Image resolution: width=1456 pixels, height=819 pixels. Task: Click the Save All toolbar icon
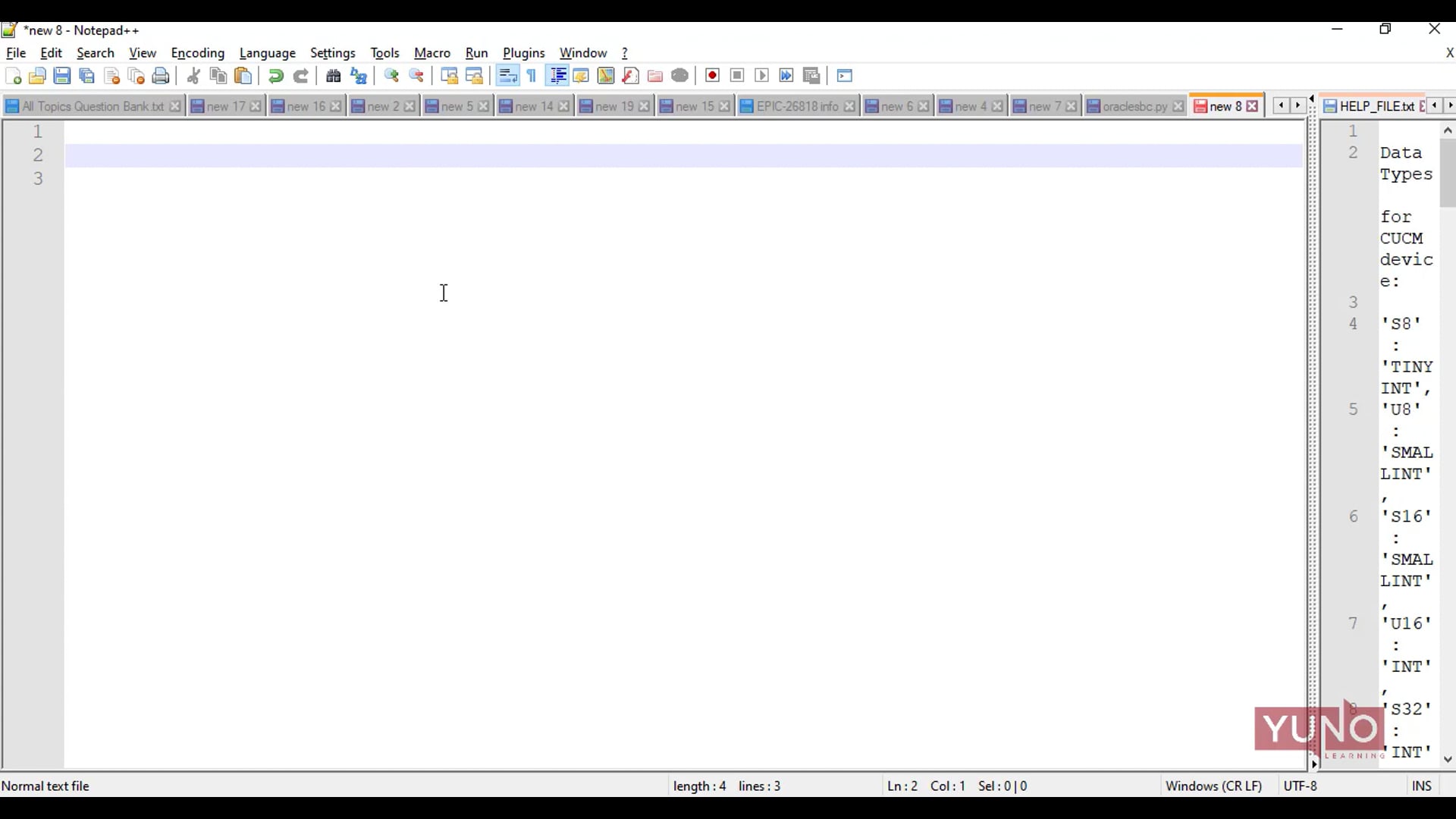(x=87, y=76)
